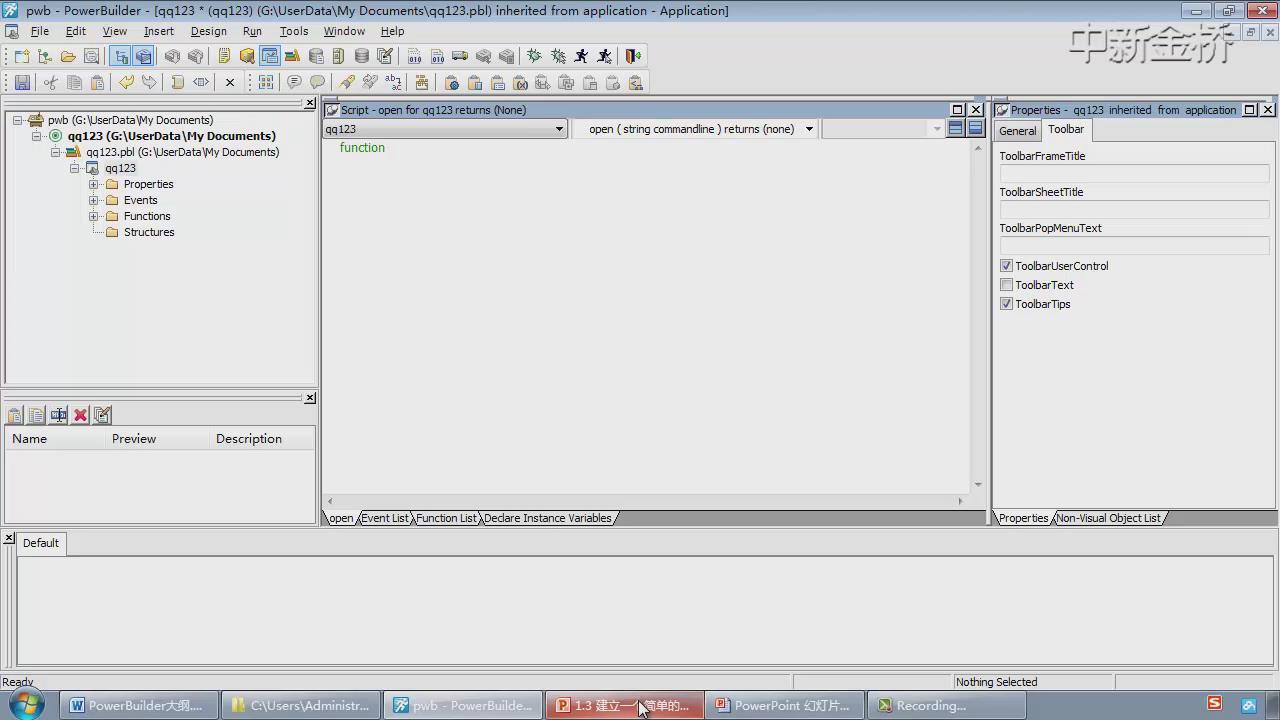Collapse the qq123.pbl library node
Image resolution: width=1280 pixels, height=720 pixels.
(x=56, y=152)
